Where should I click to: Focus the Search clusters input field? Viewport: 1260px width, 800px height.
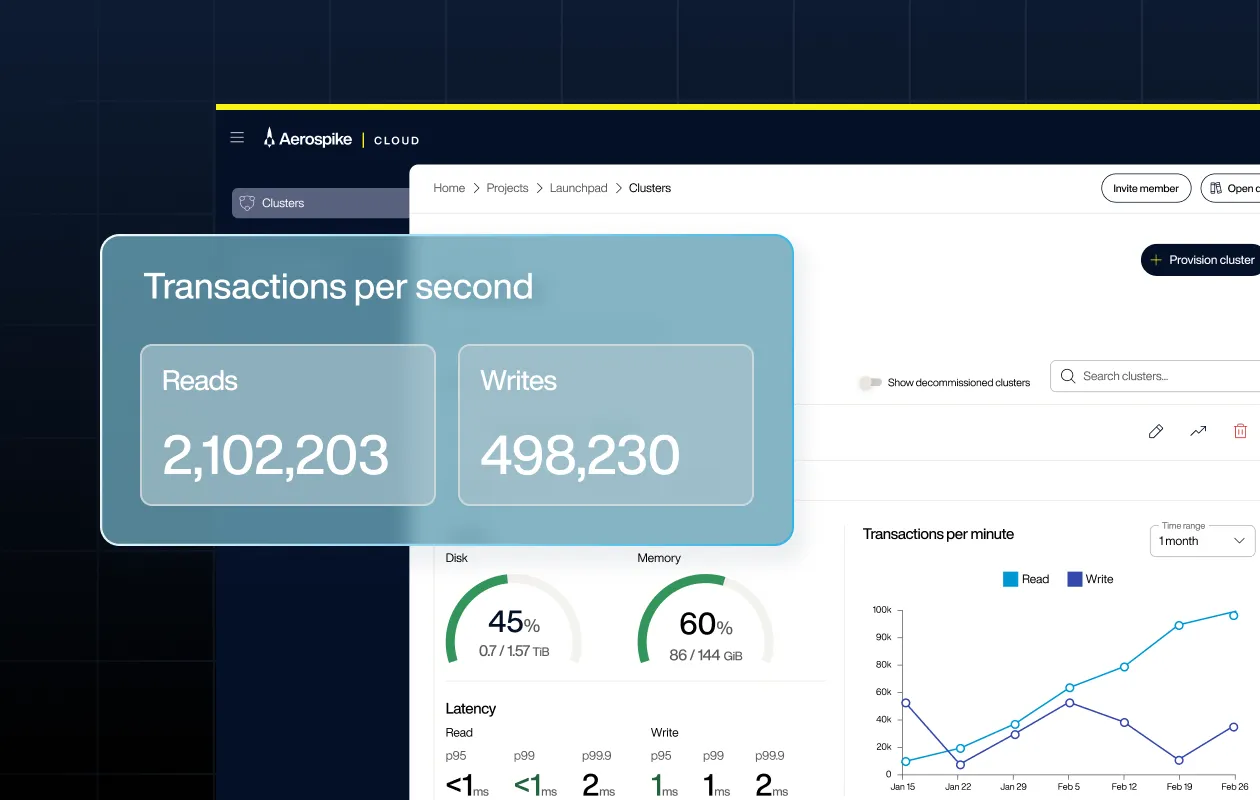tap(1160, 376)
